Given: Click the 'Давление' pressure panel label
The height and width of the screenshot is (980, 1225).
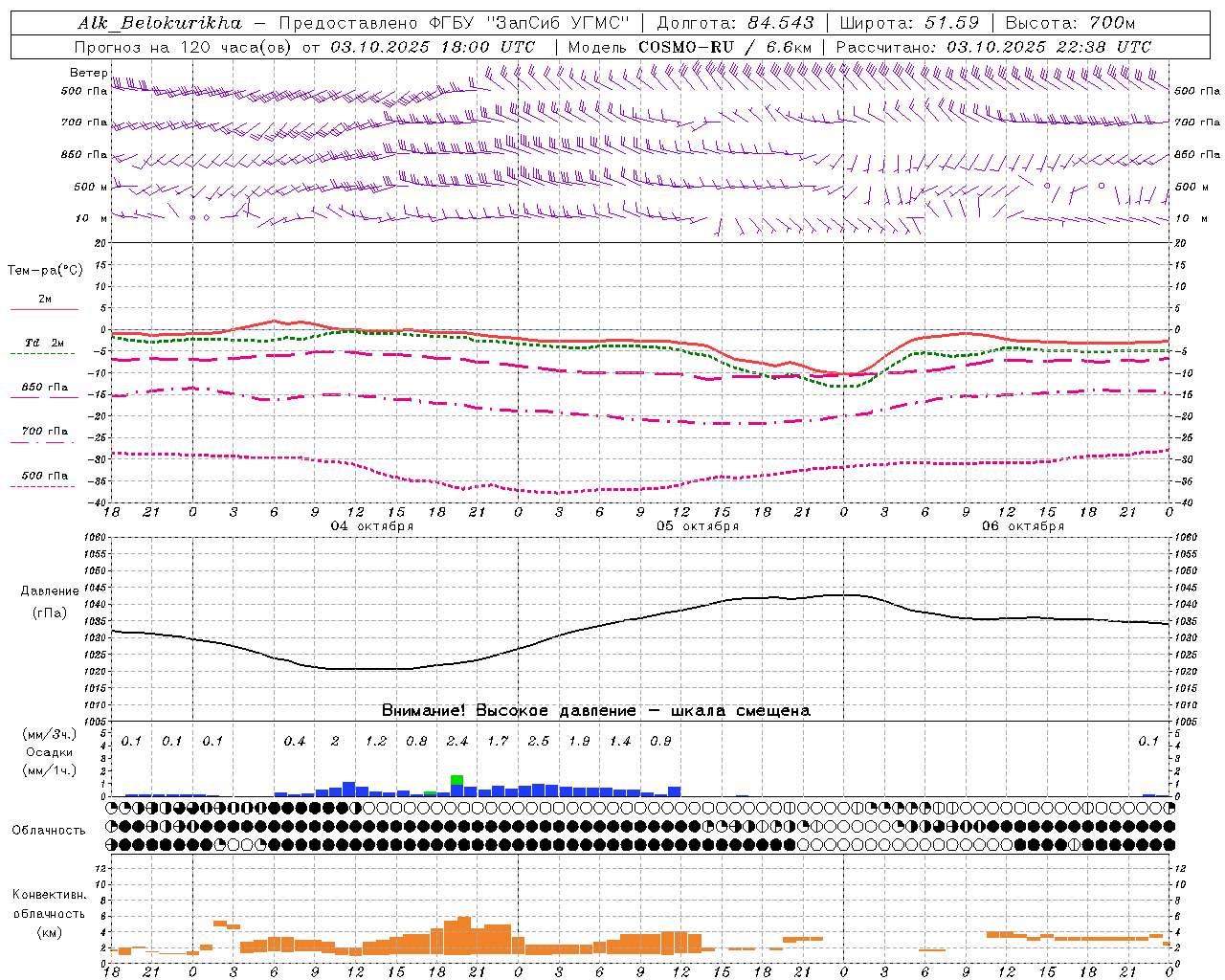Looking at the screenshot, I should click(50, 591).
